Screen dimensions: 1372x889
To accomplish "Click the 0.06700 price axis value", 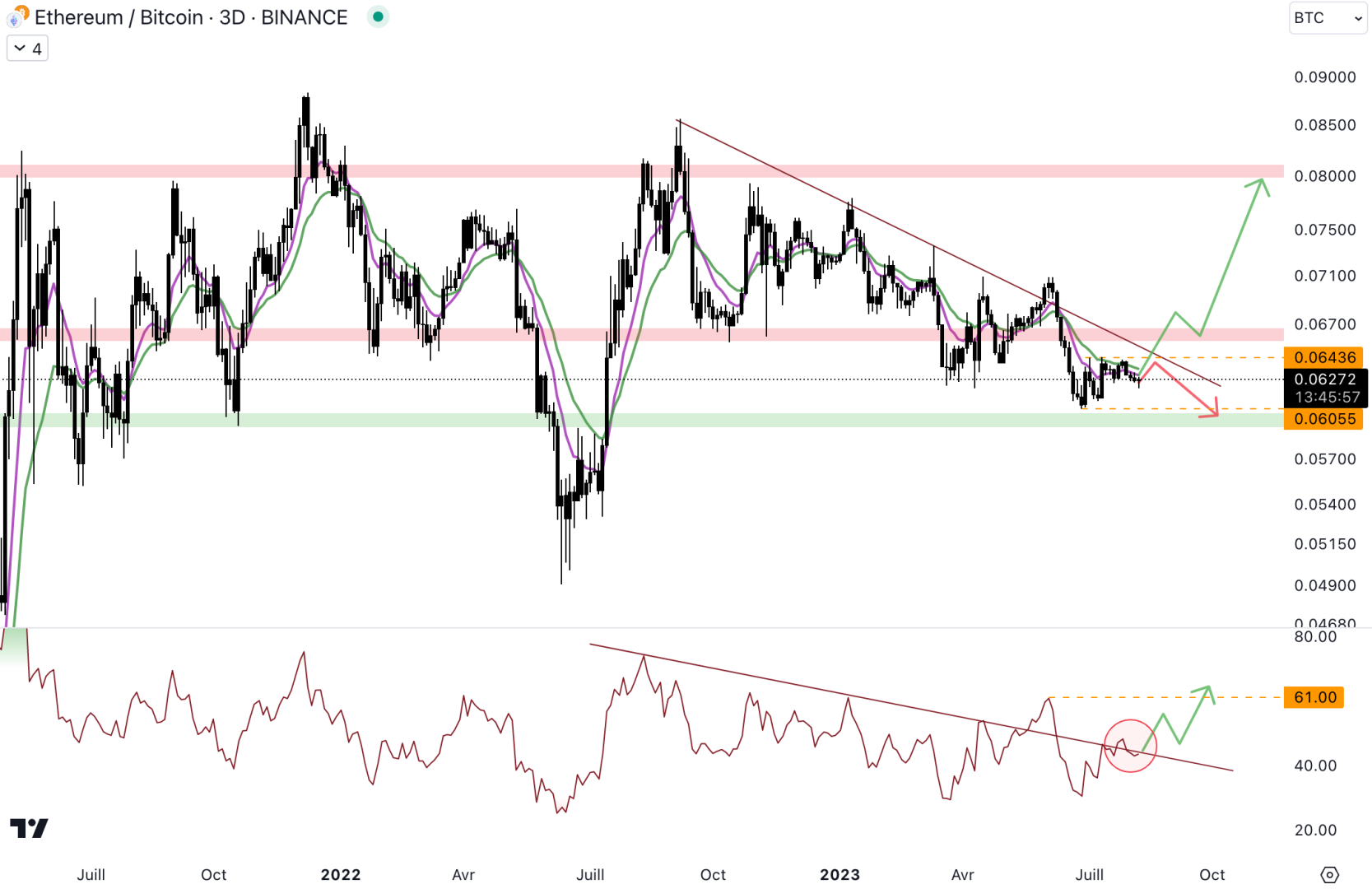I will 1325,324.
